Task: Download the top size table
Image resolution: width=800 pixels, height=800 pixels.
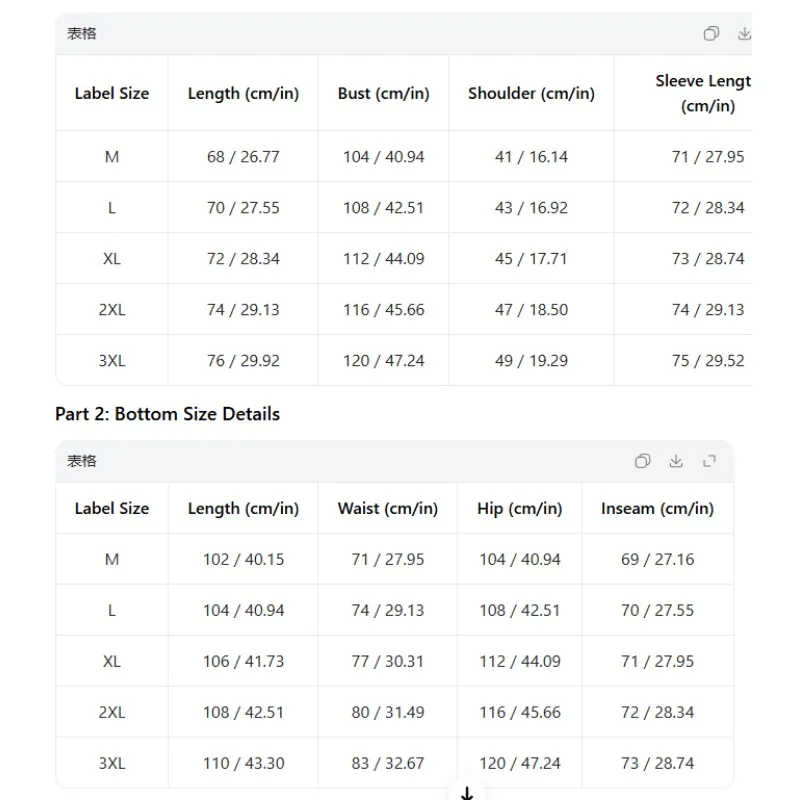Action: click(x=744, y=34)
